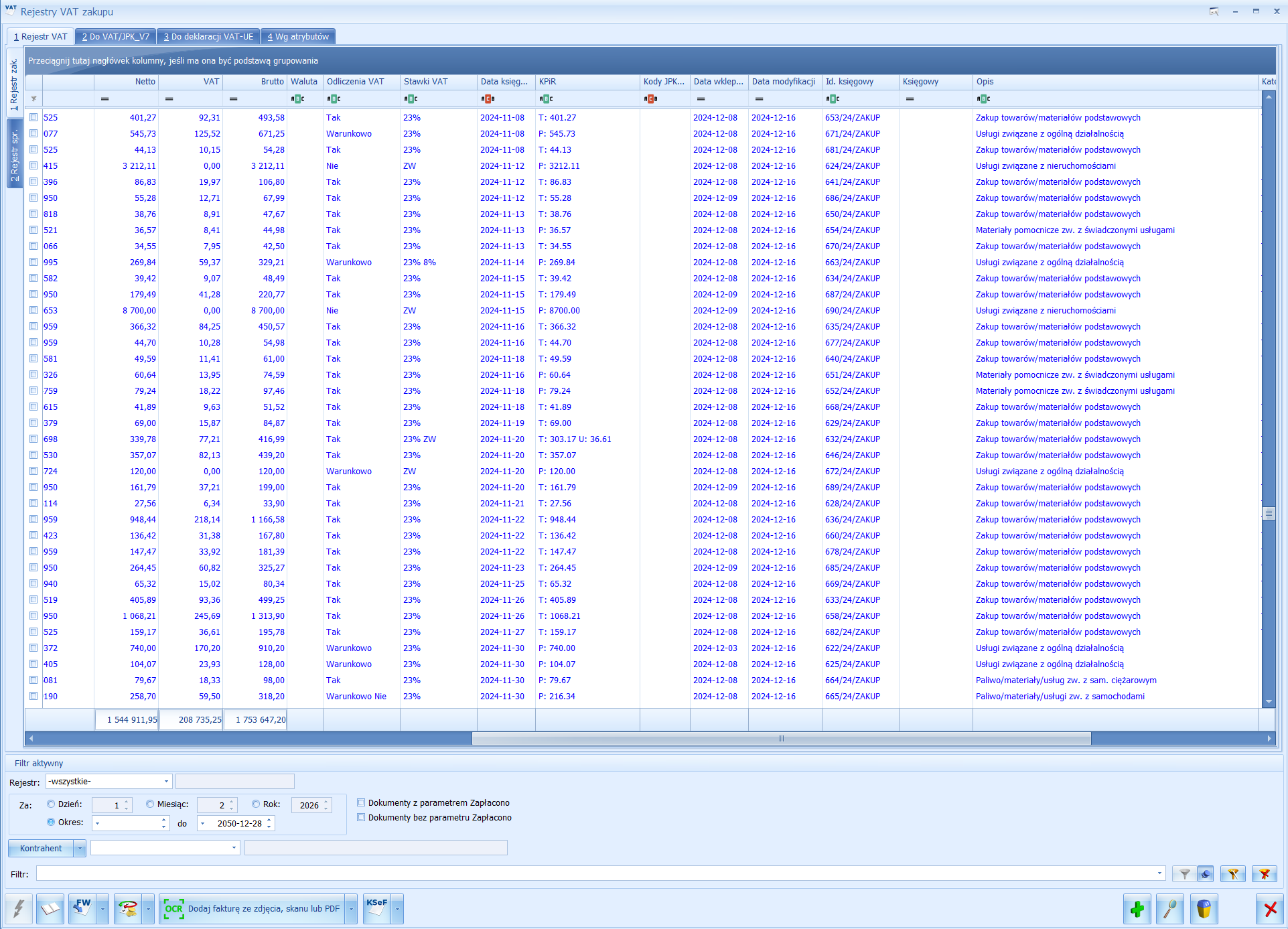Enable 'Dokumenty z parametrem Zapłacono' checkbox
The width and height of the screenshot is (1288, 929).
[x=361, y=802]
